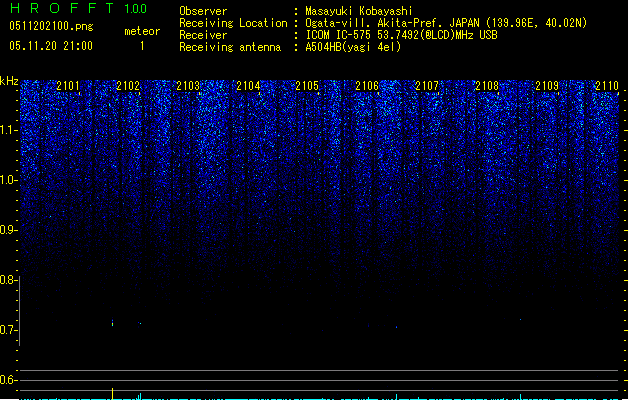This screenshot has width=629, height=400.
Task: Click the meteor echo spot after 2101
Action: point(112,323)
